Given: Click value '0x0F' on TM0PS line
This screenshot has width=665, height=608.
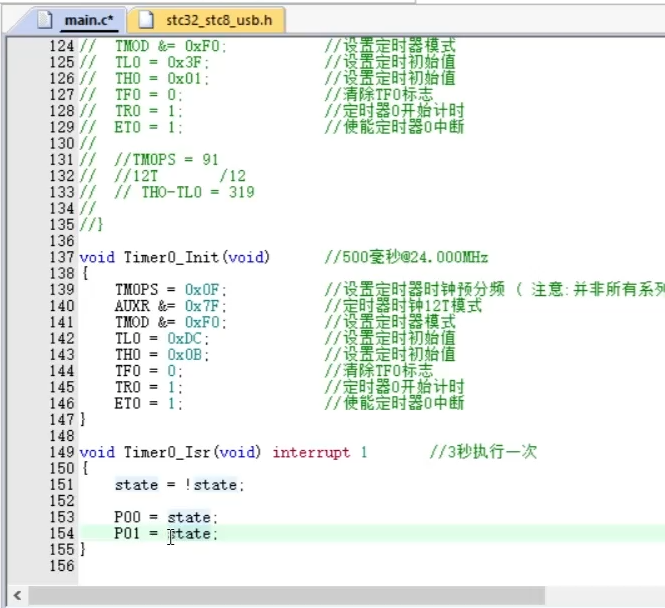Looking at the screenshot, I should (201, 290).
